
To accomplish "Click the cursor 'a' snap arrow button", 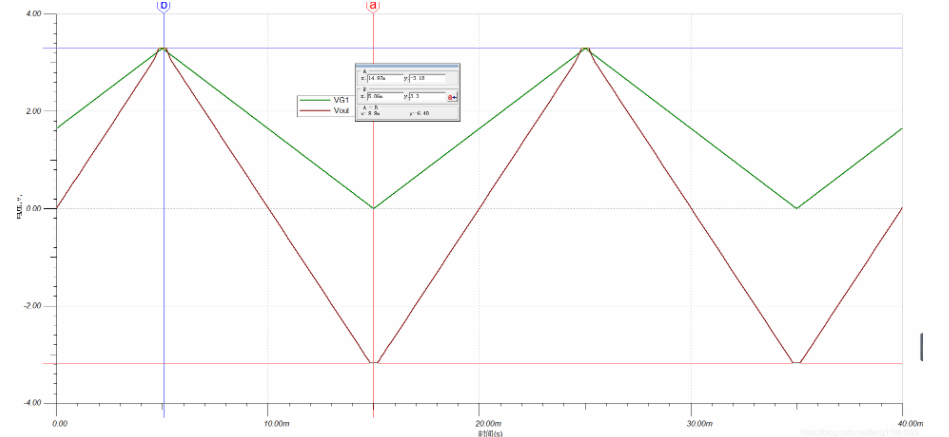I will point(452,97).
